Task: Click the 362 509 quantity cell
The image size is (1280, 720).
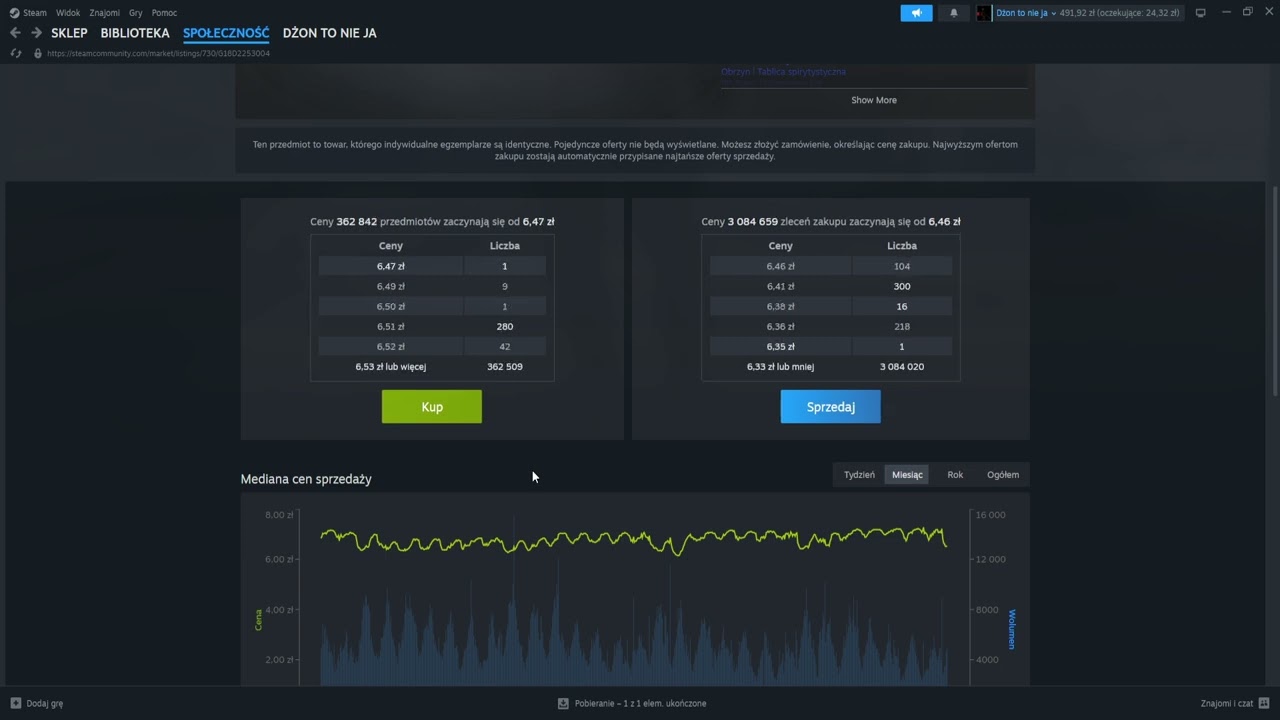Action: 505,366
